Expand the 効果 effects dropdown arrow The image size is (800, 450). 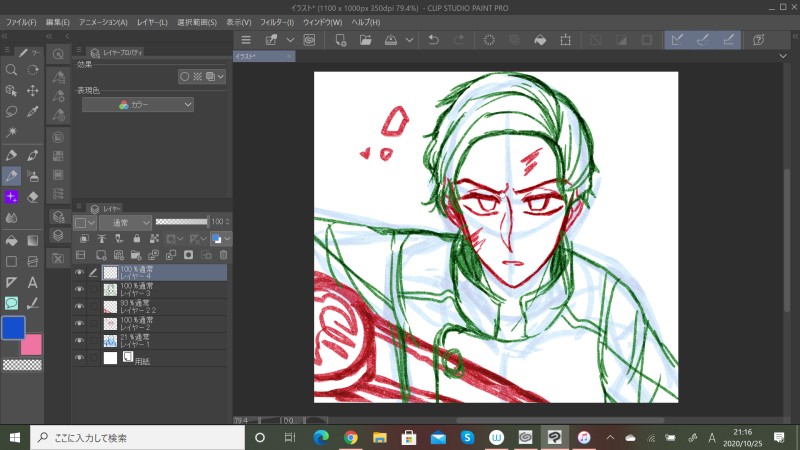220,77
